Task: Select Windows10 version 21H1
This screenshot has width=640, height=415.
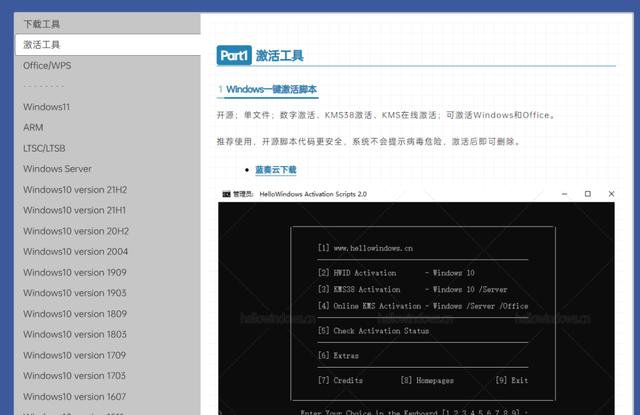Action: (x=108, y=210)
